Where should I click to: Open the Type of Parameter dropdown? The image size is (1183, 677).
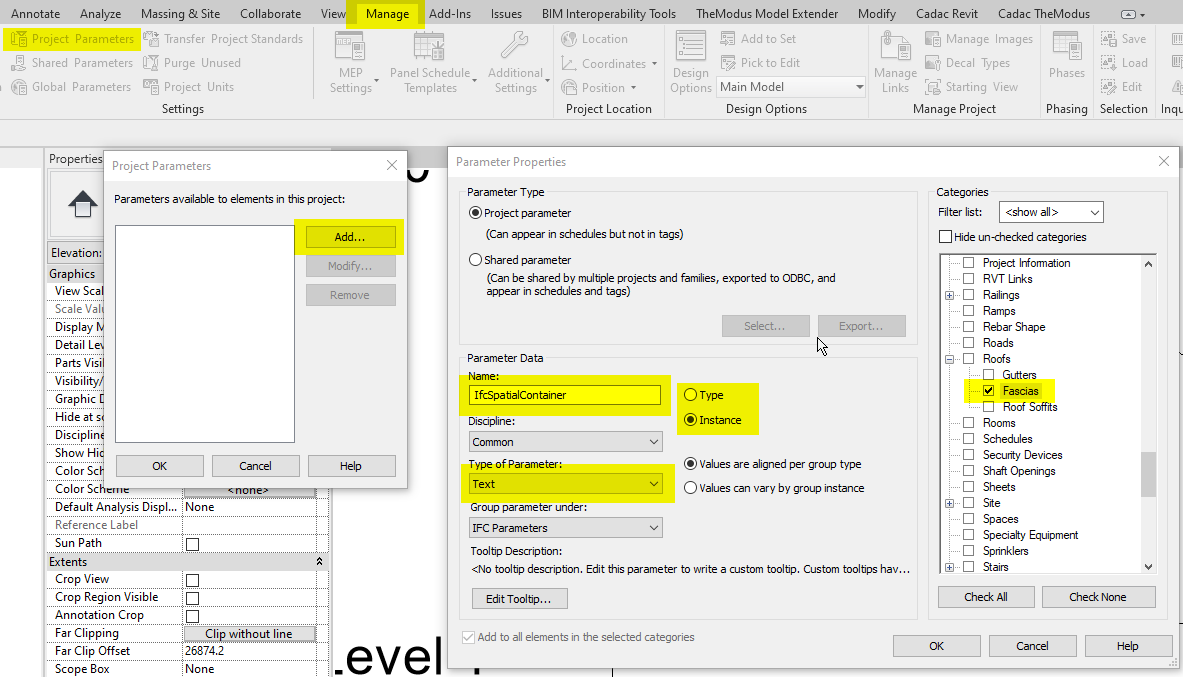tap(652, 483)
